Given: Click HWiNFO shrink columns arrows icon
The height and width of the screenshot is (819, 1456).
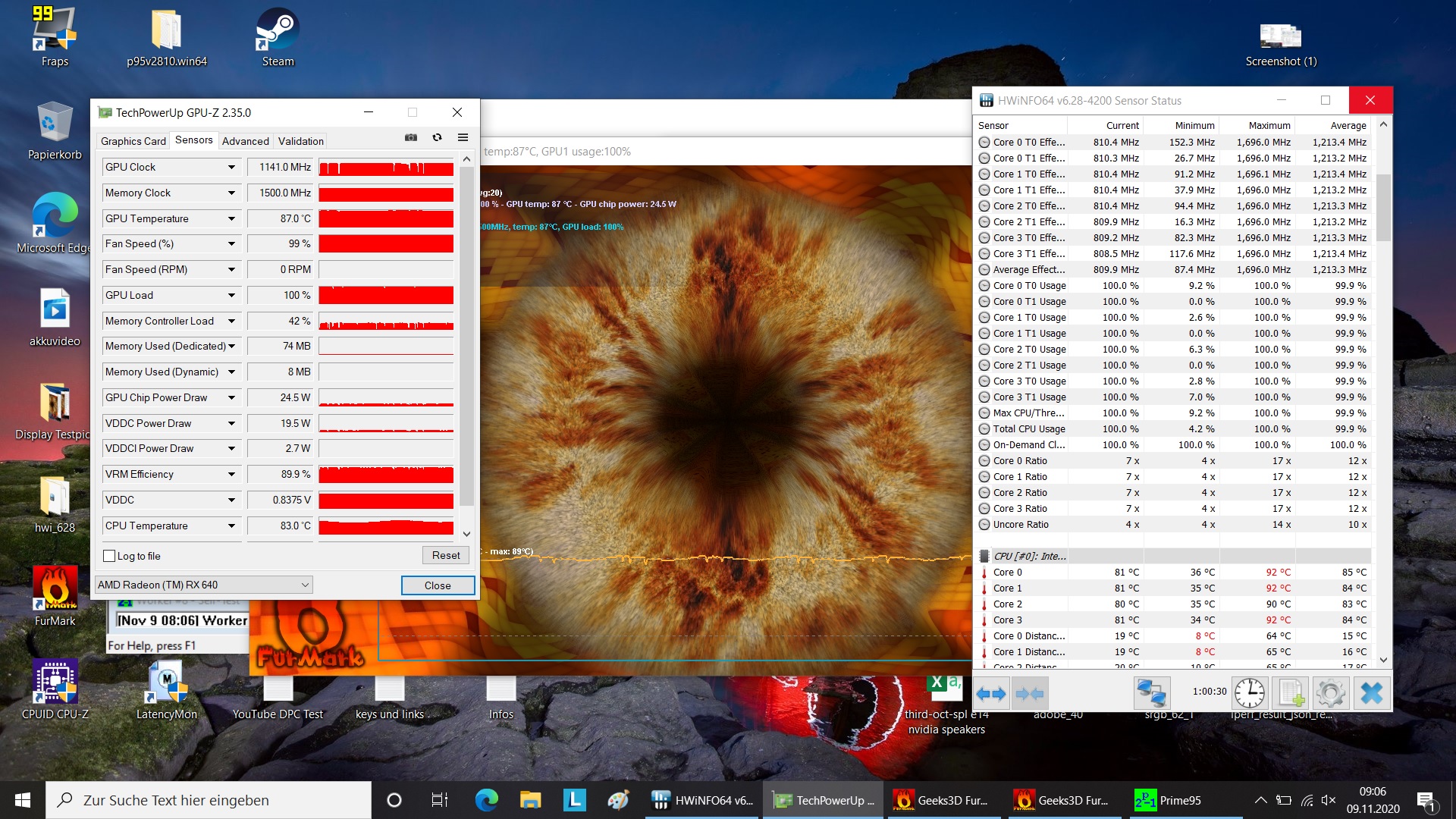Looking at the screenshot, I should [1029, 693].
